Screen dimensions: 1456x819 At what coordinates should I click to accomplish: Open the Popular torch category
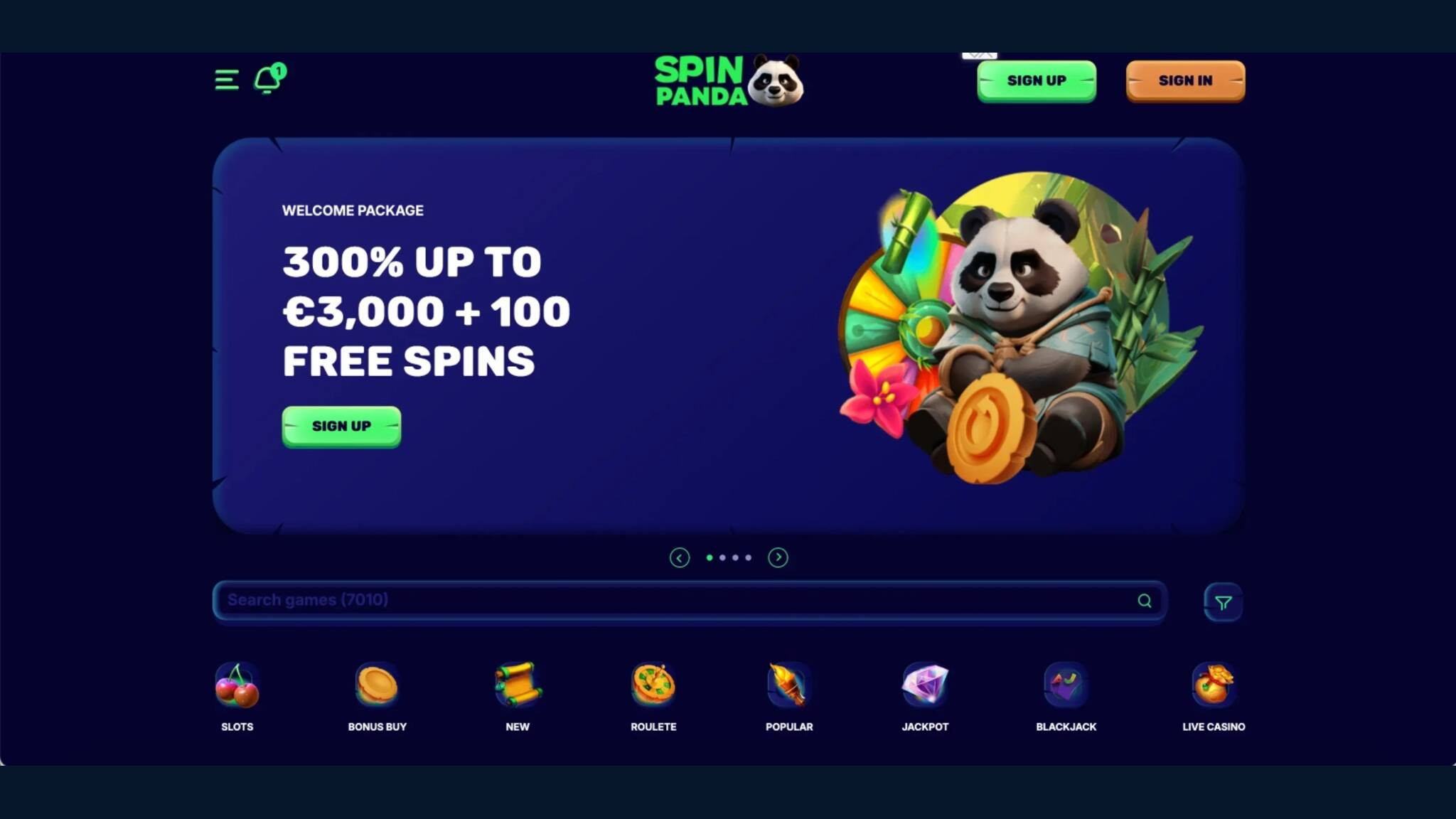pos(789,697)
